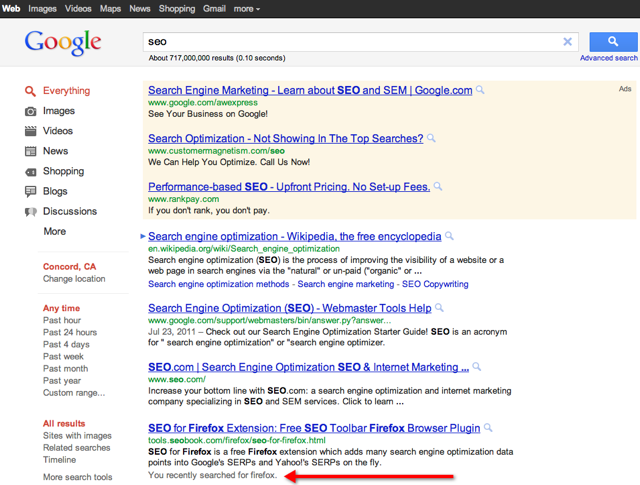Click the News icon in sidebar
The image size is (640, 485).
click(31, 151)
